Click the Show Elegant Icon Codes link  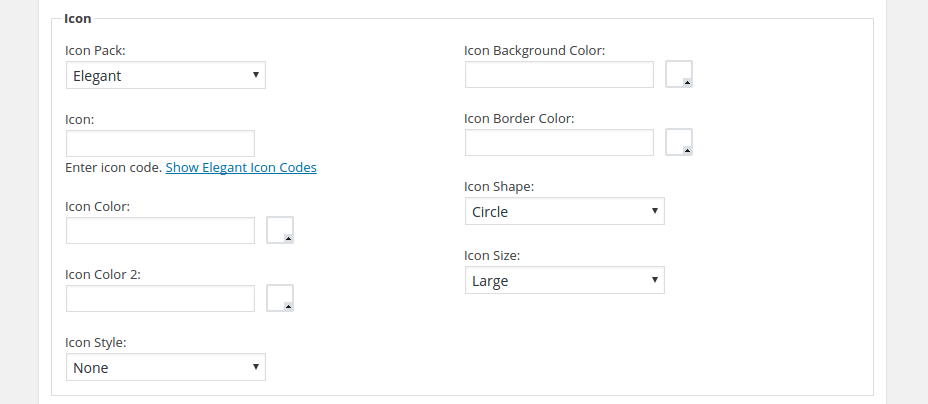coord(241,168)
